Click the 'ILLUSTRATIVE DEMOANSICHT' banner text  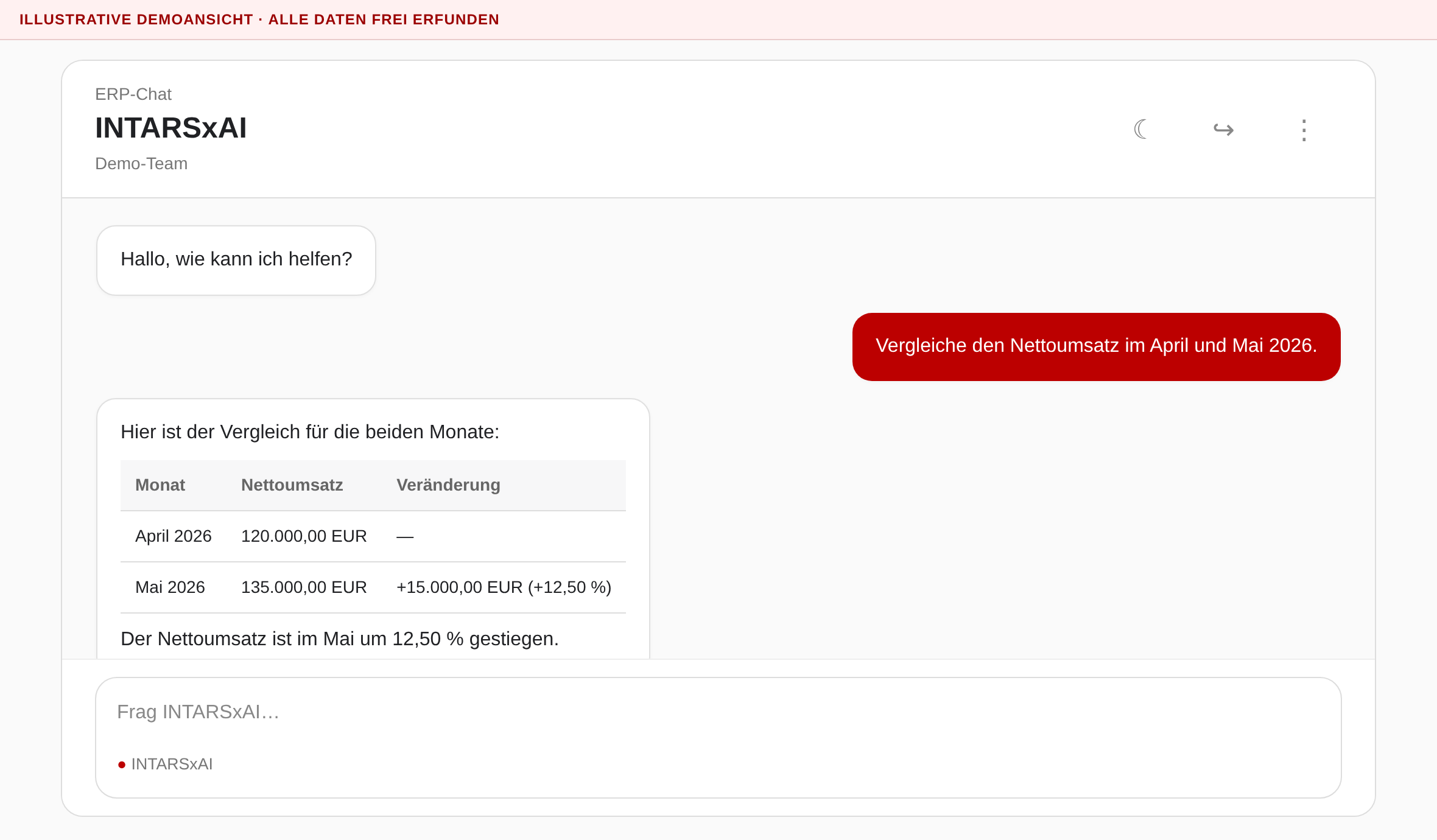[259, 19]
